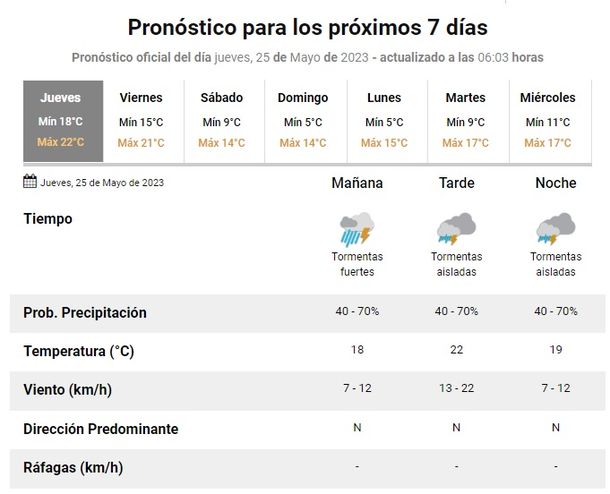
Task: Click the Mañana strong storm icon
Action: 357,229
